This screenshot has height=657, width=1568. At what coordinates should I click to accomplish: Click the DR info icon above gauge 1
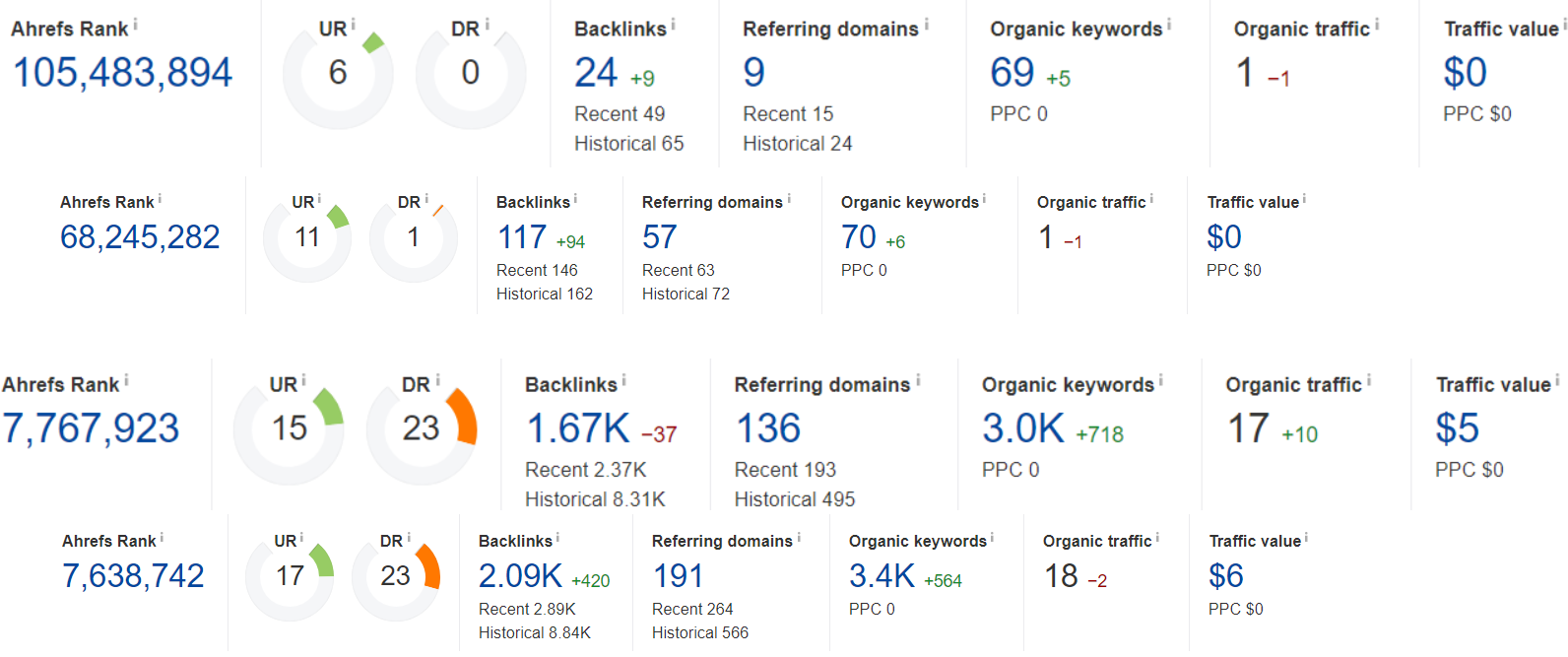tap(426, 199)
